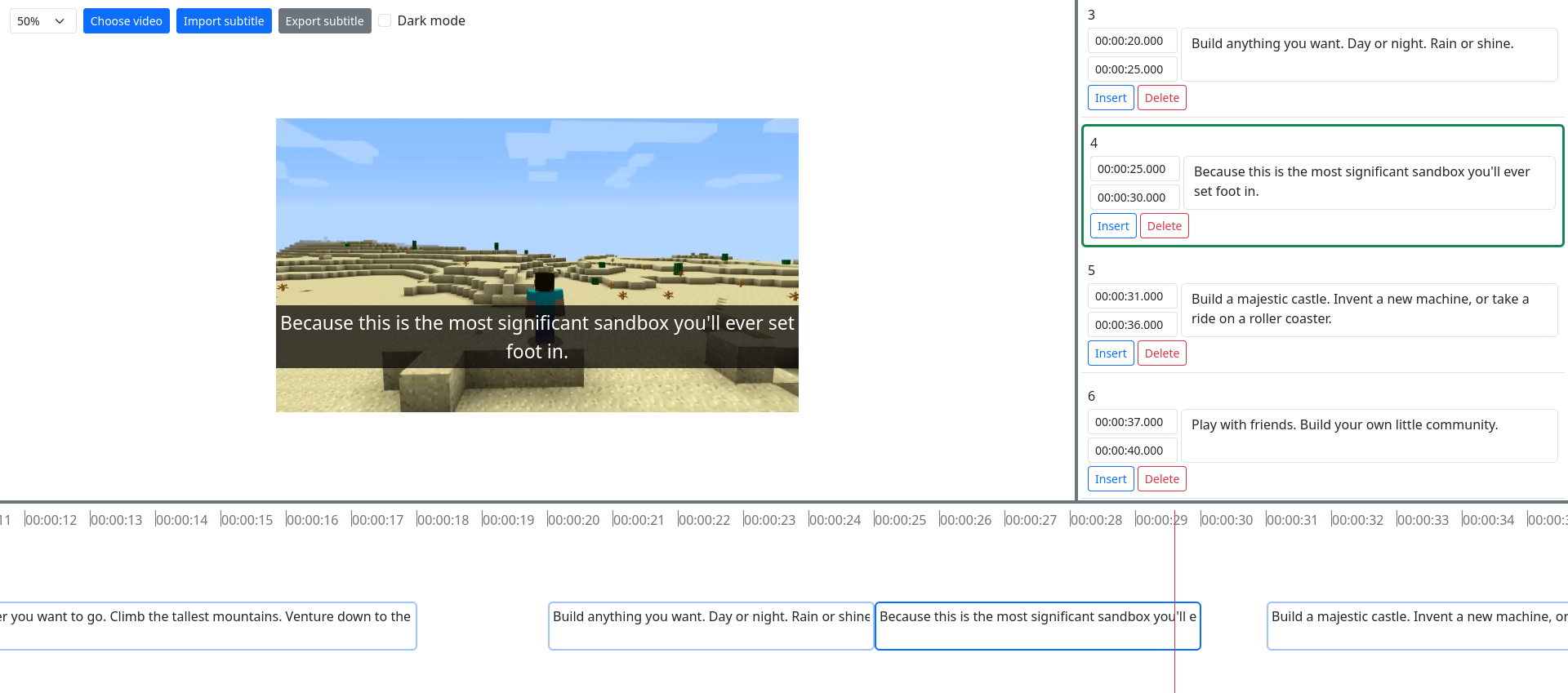Click the 00:00:27 mark on timeline ruler
Screen dimensions: 1568x693
(x=1031, y=520)
